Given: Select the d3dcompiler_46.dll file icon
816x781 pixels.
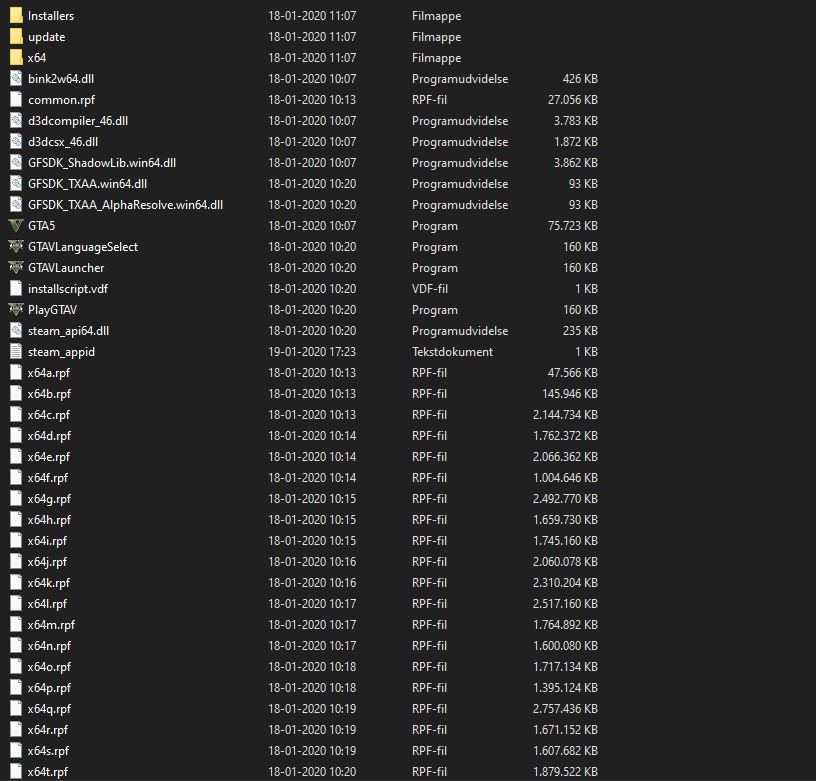Looking at the screenshot, I should [x=16, y=121].
